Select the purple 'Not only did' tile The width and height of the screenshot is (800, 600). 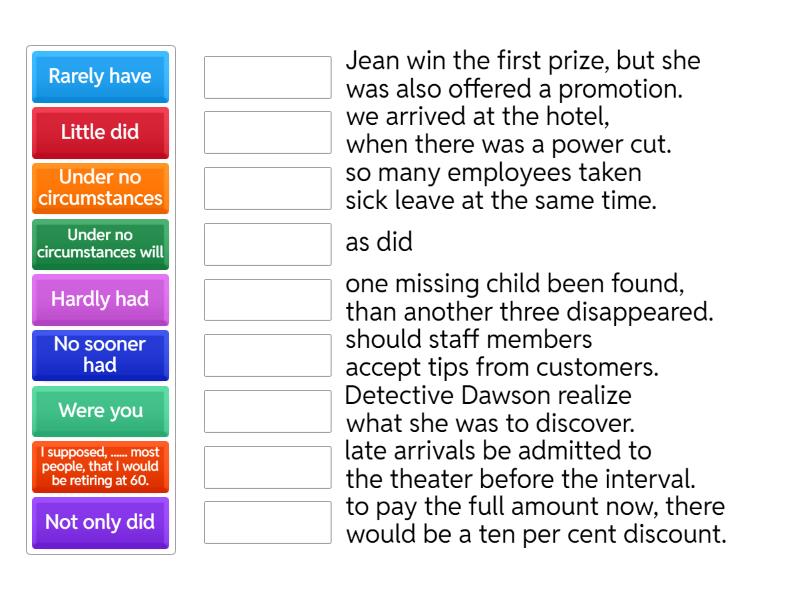pyautogui.click(x=100, y=522)
